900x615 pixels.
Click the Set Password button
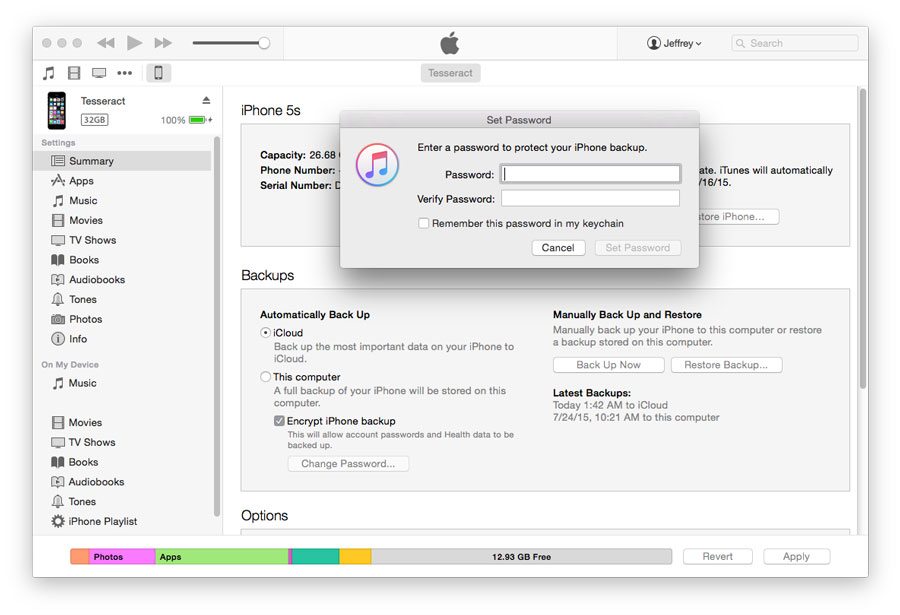click(x=638, y=247)
